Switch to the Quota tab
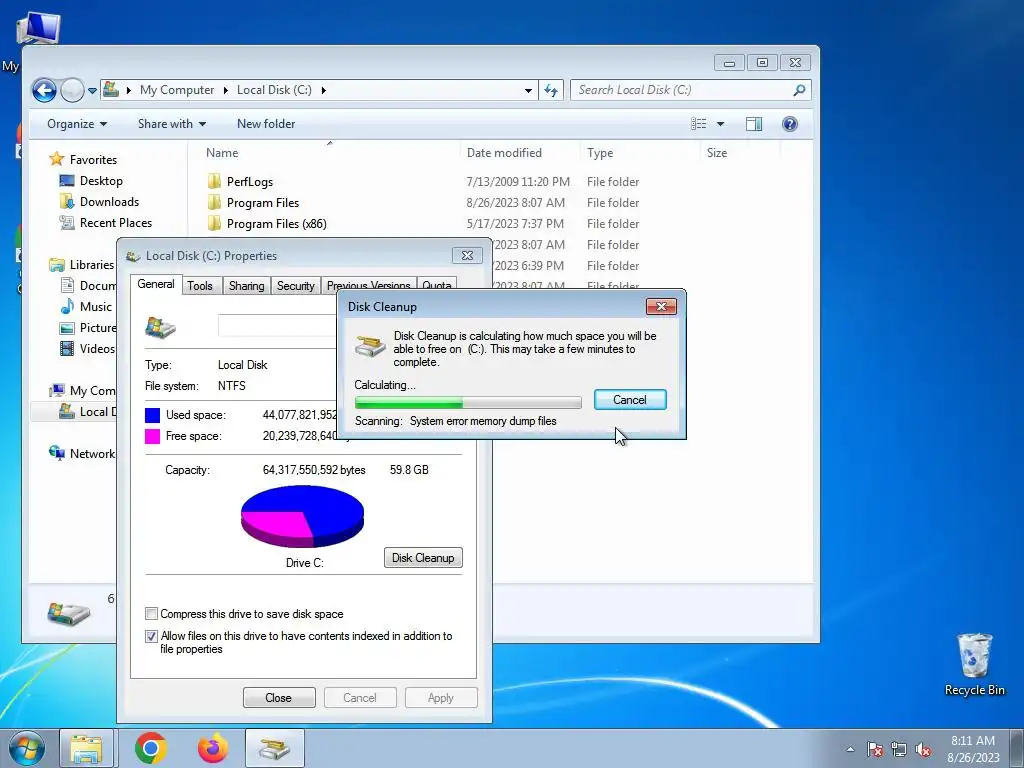 coord(436,285)
